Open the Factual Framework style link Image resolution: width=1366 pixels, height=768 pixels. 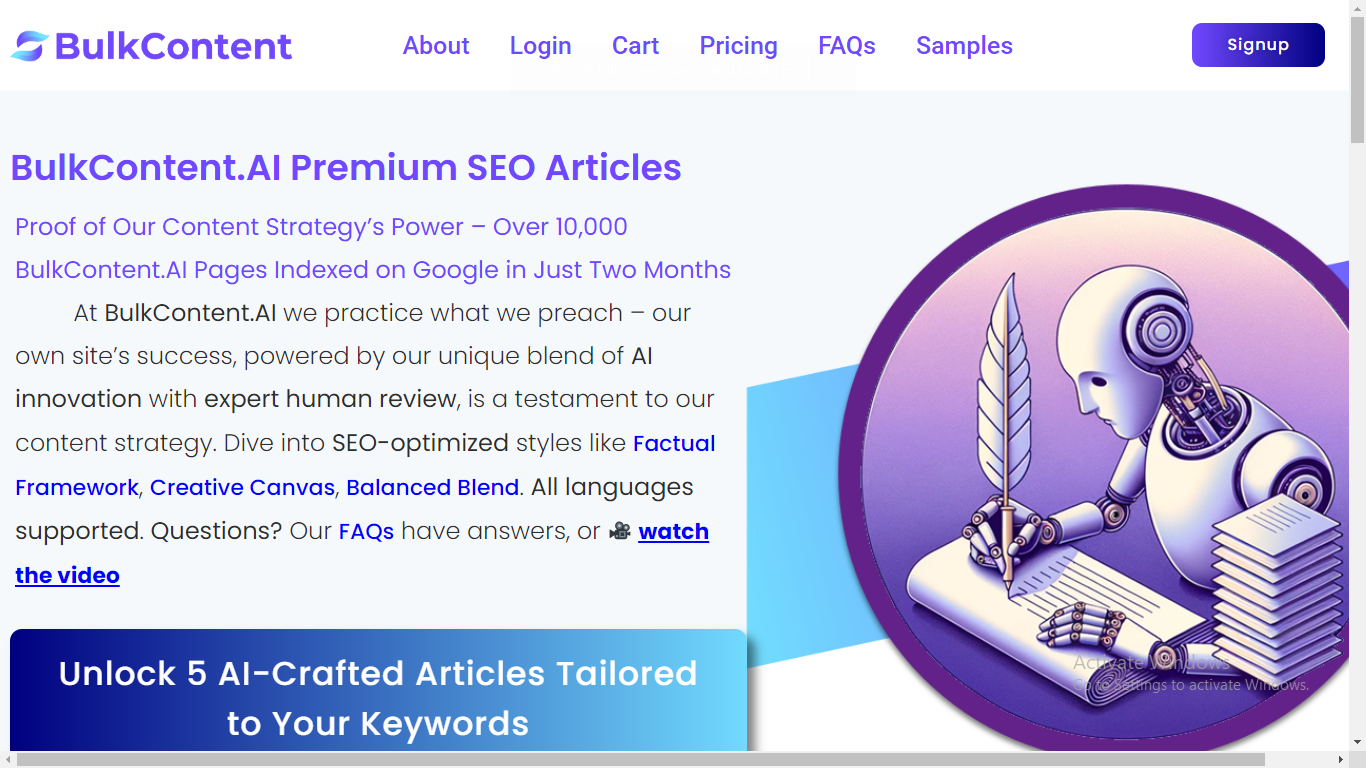click(674, 443)
